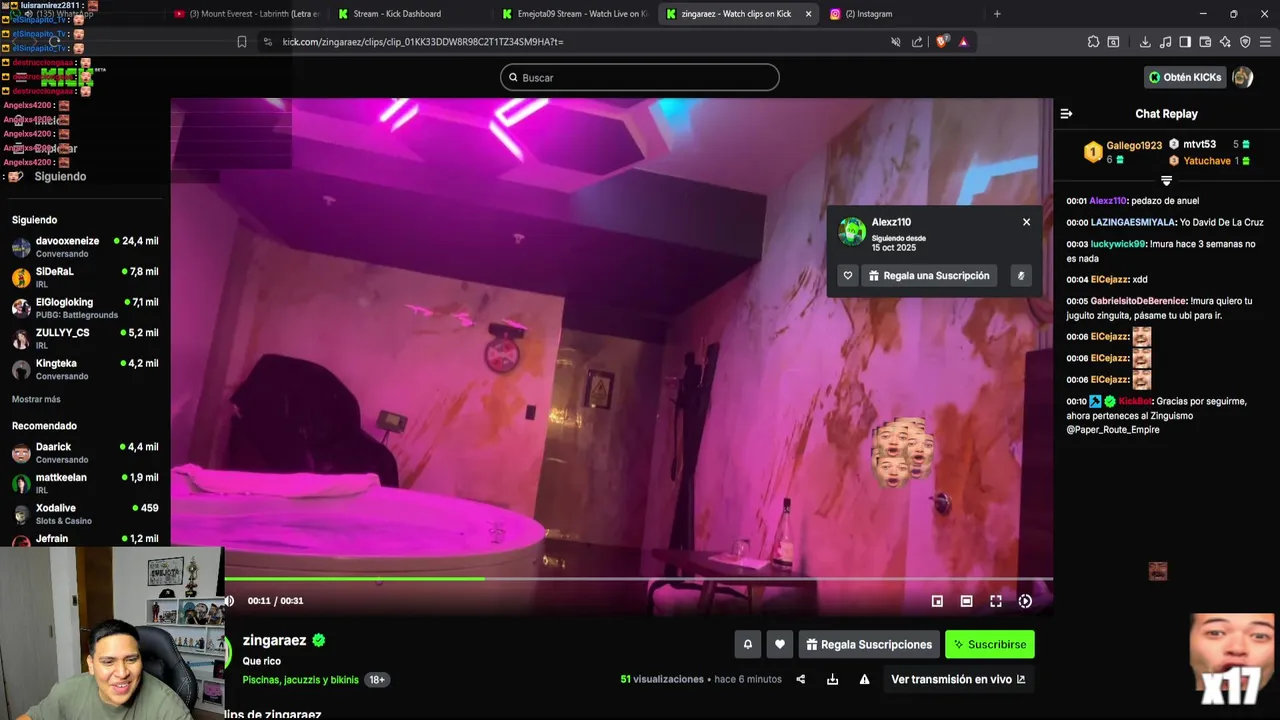Collapse the Chat Replay panel icon
The image size is (1280, 720).
(1066, 114)
